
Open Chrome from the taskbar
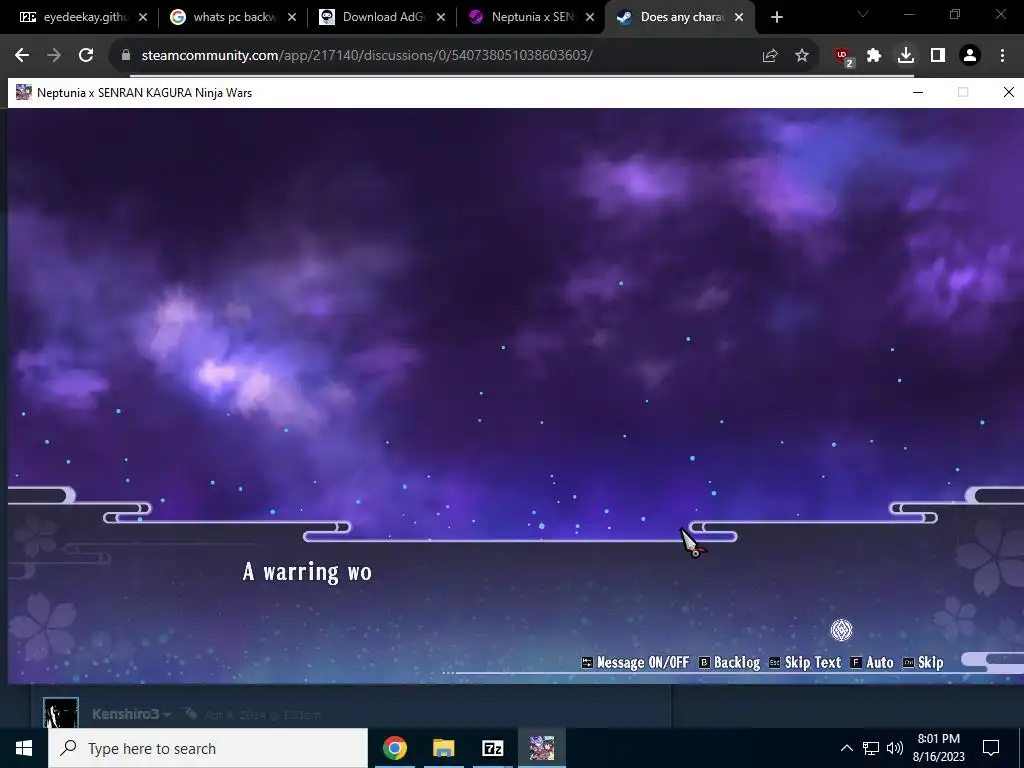(x=394, y=748)
